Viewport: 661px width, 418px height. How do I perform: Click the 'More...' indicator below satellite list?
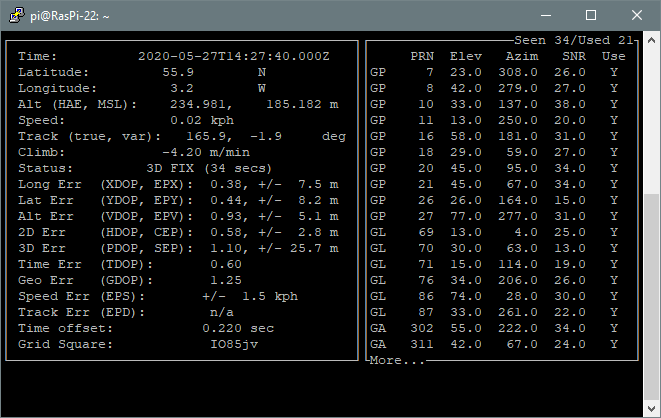click(397, 361)
